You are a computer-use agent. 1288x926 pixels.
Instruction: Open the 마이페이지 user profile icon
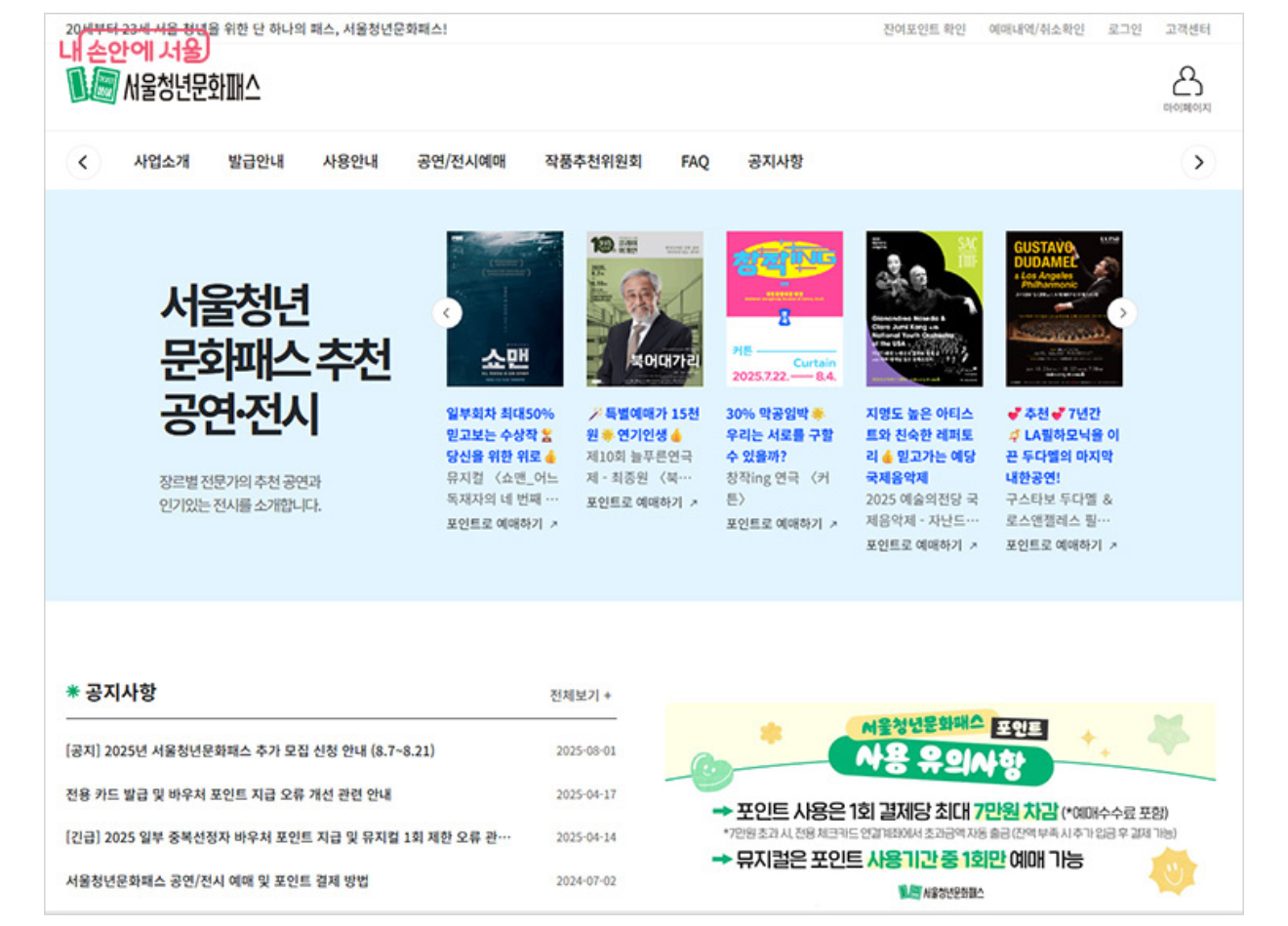tap(1187, 88)
